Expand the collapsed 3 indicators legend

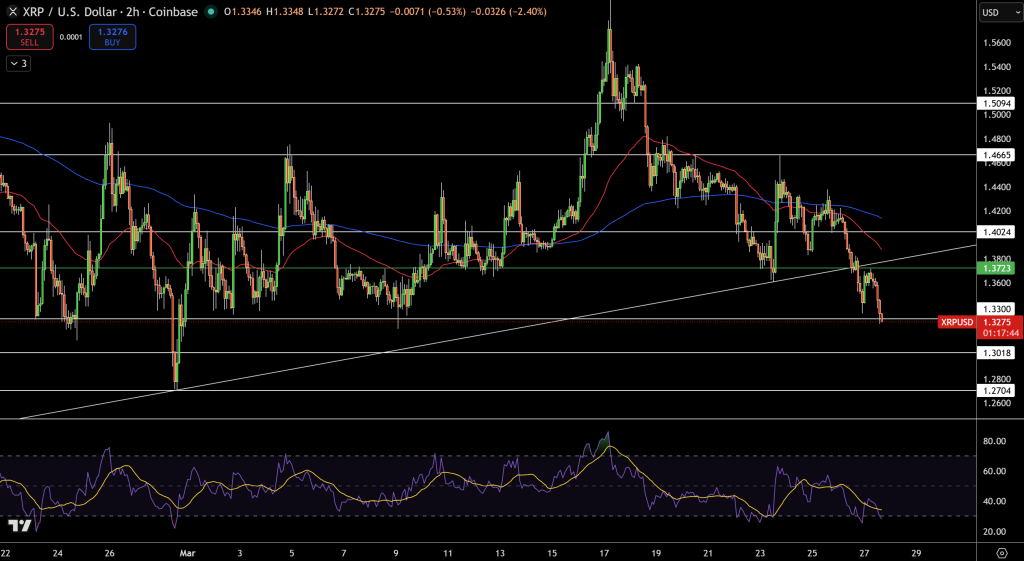[x=18, y=63]
